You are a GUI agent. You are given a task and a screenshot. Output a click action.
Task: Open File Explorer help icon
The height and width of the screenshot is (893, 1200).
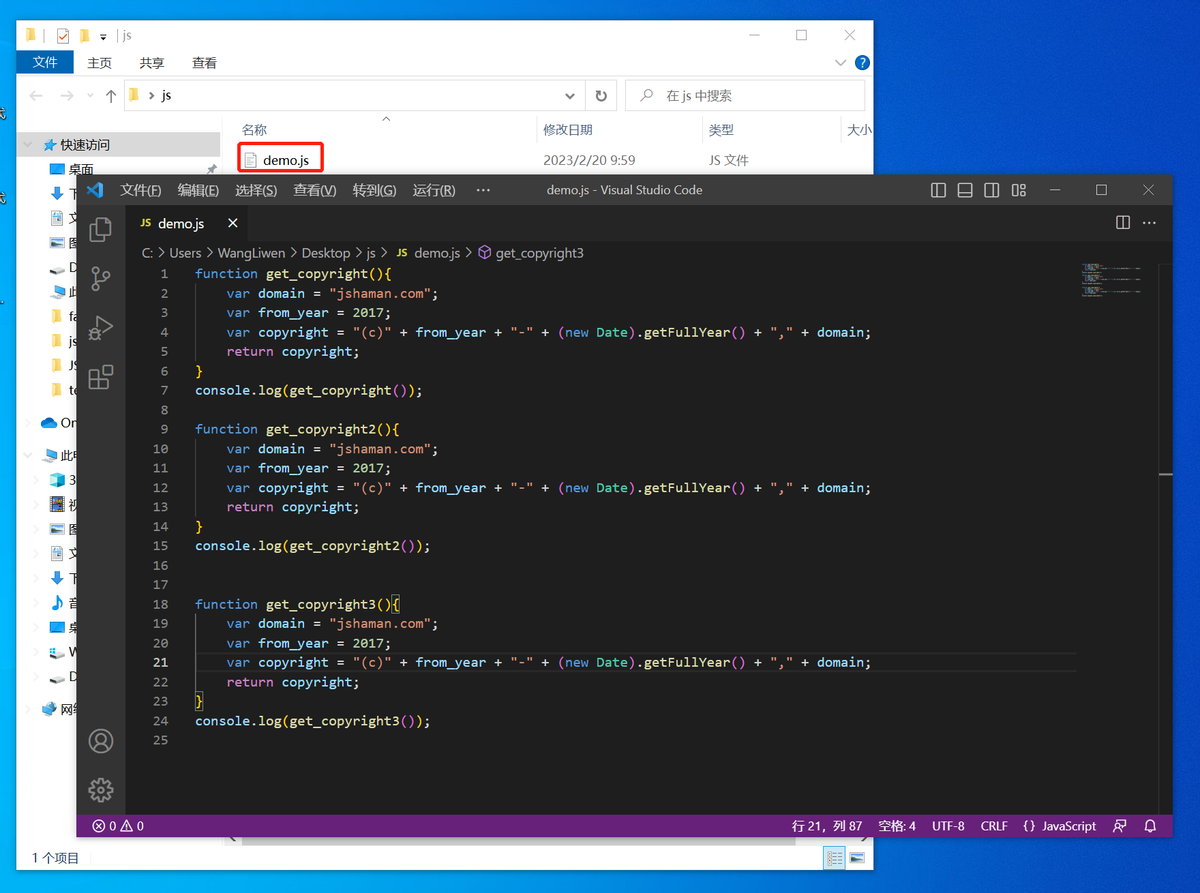[x=862, y=62]
